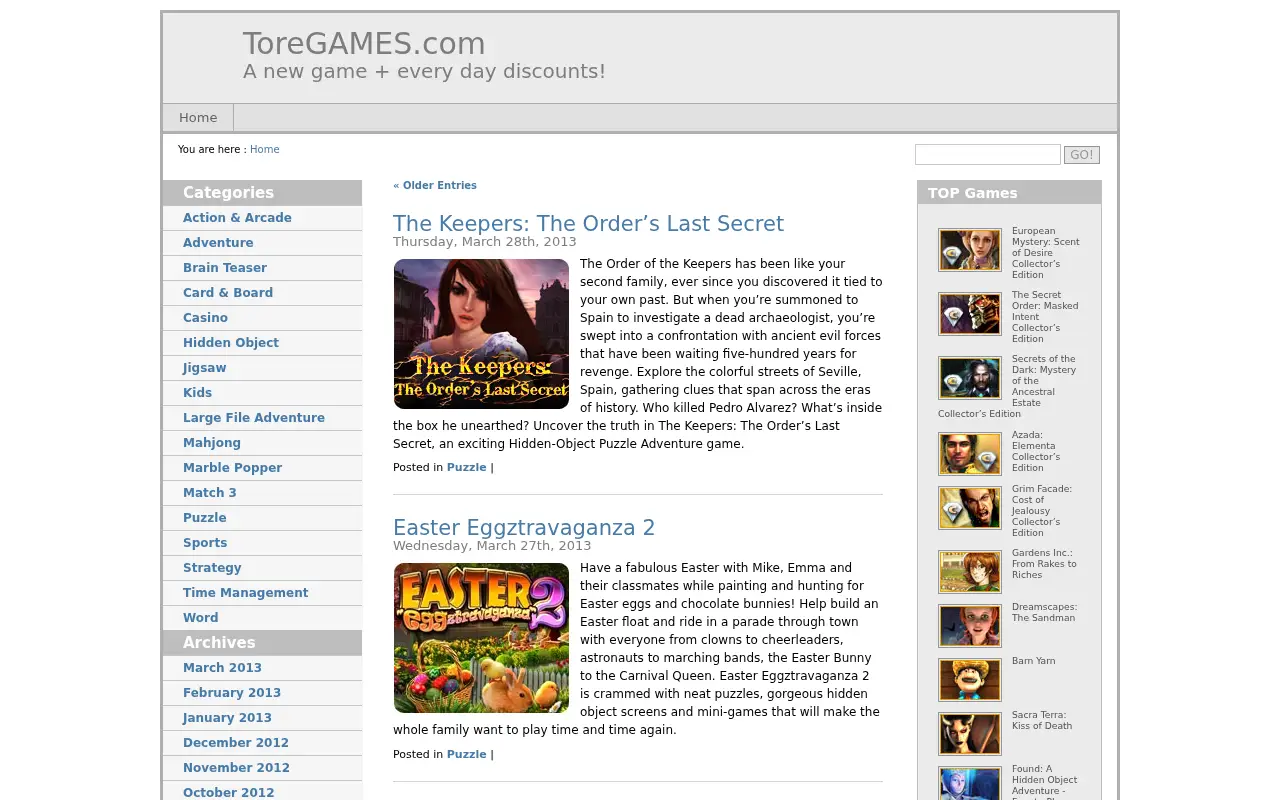Open Secrets of the Dark thumbnail icon
The image size is (1280, 800).
coord(969,378)
